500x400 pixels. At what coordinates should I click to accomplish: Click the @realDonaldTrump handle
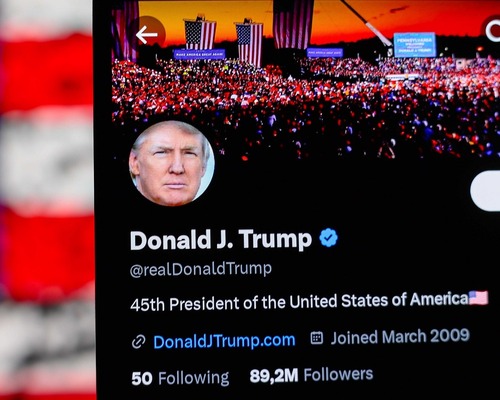coord(201,269)
